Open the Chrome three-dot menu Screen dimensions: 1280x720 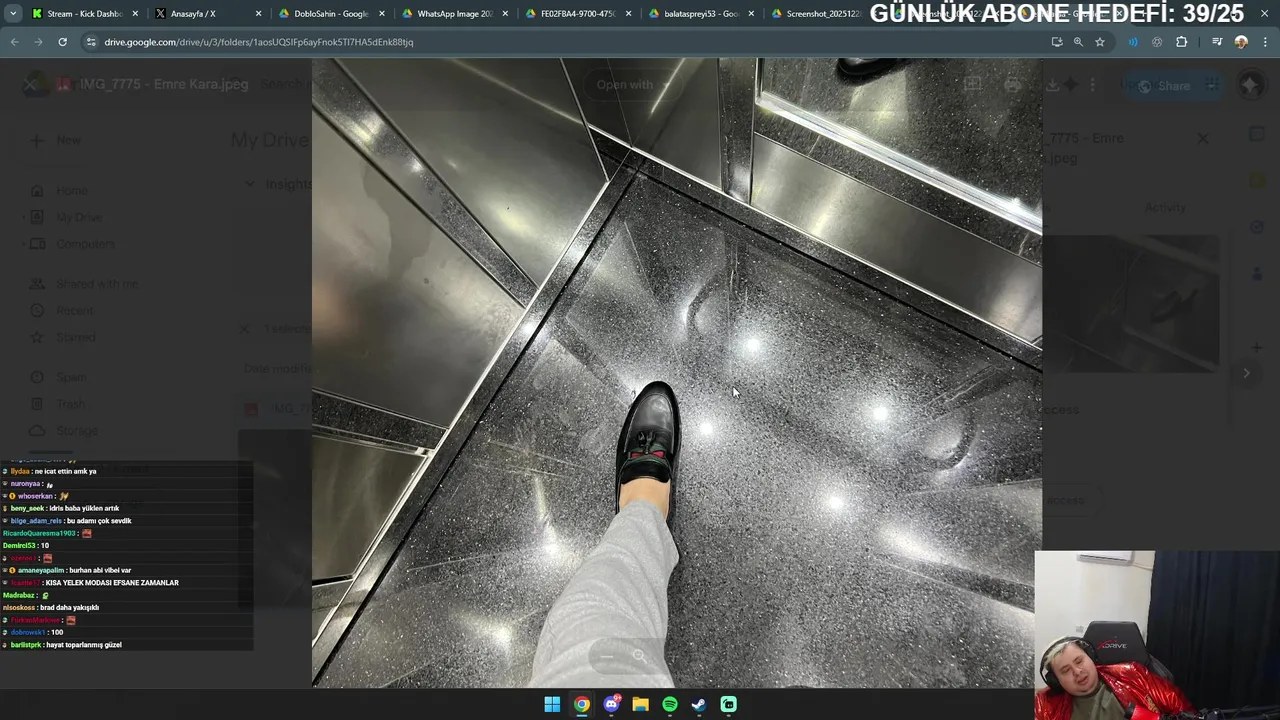(x=1265, y=42)
